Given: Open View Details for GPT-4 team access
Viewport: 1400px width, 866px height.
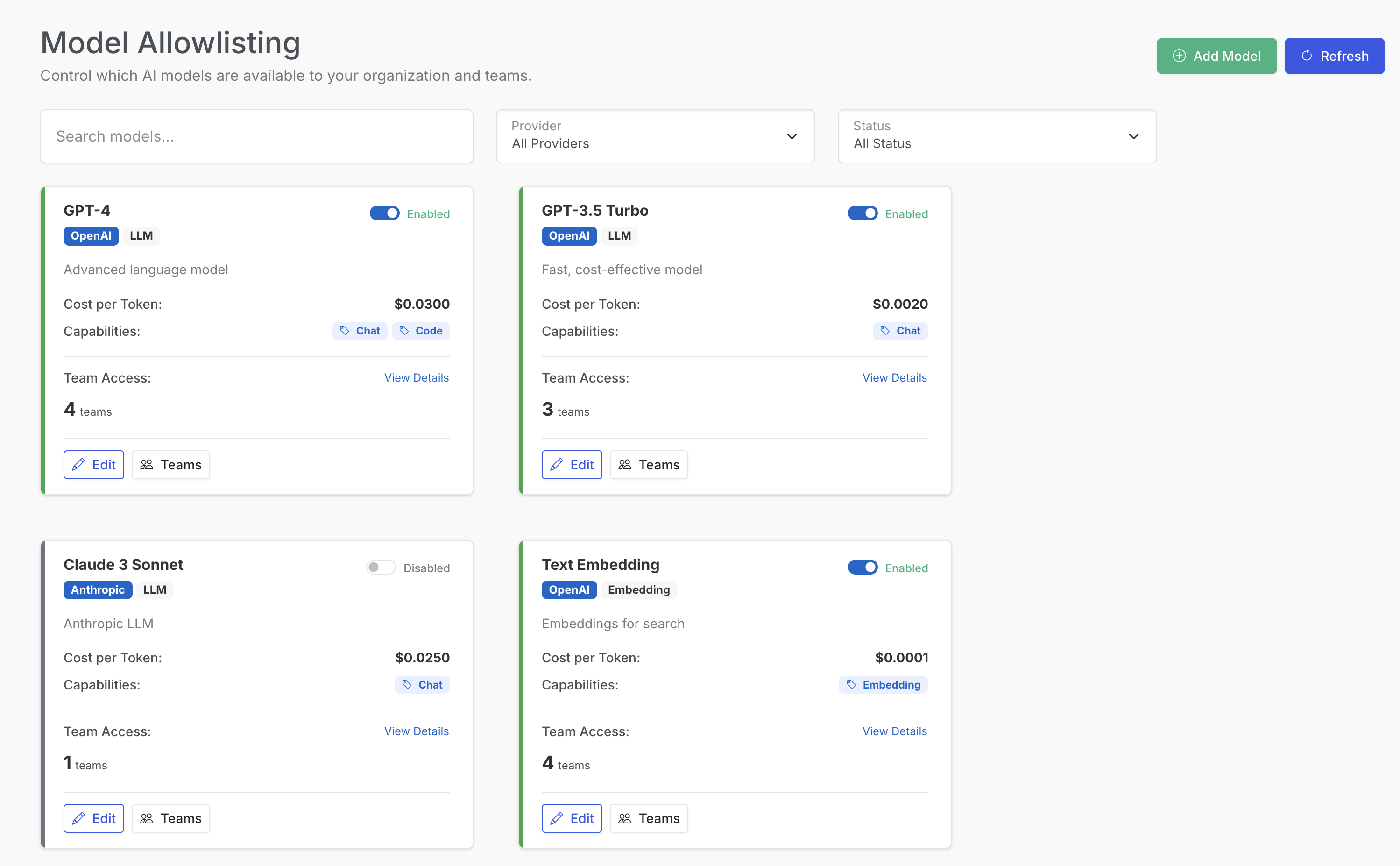Looking at the screenshot, I should coord(416,378).
